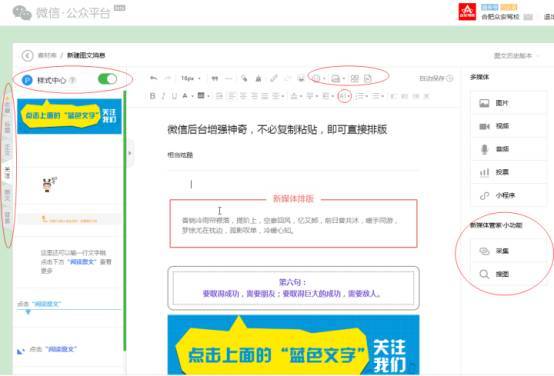Go back using the circled arrow
Image resolution: width=554 pixels, height=376 pixels.
tap(27, 55)
